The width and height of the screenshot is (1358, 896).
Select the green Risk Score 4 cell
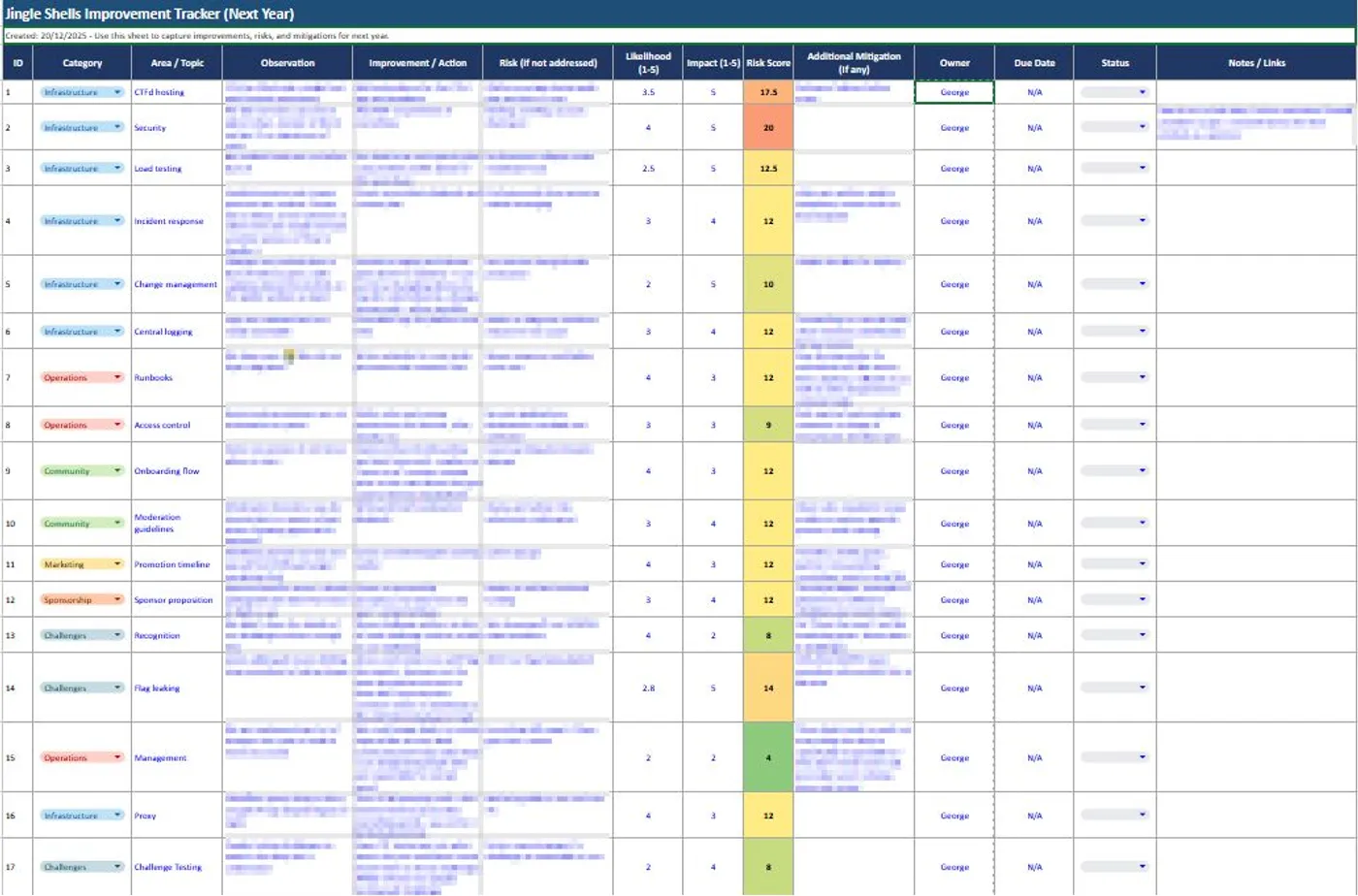pyautogui.click(x=768, y=757)
